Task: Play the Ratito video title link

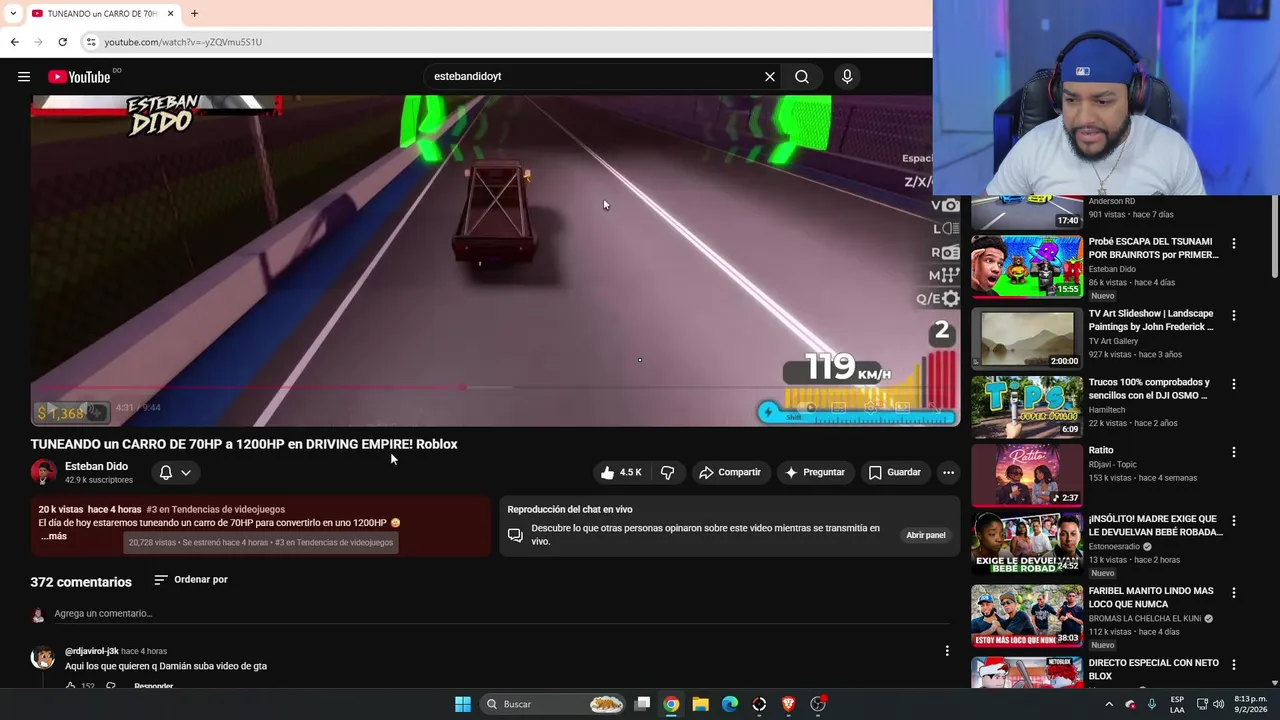Action: 1101,450
